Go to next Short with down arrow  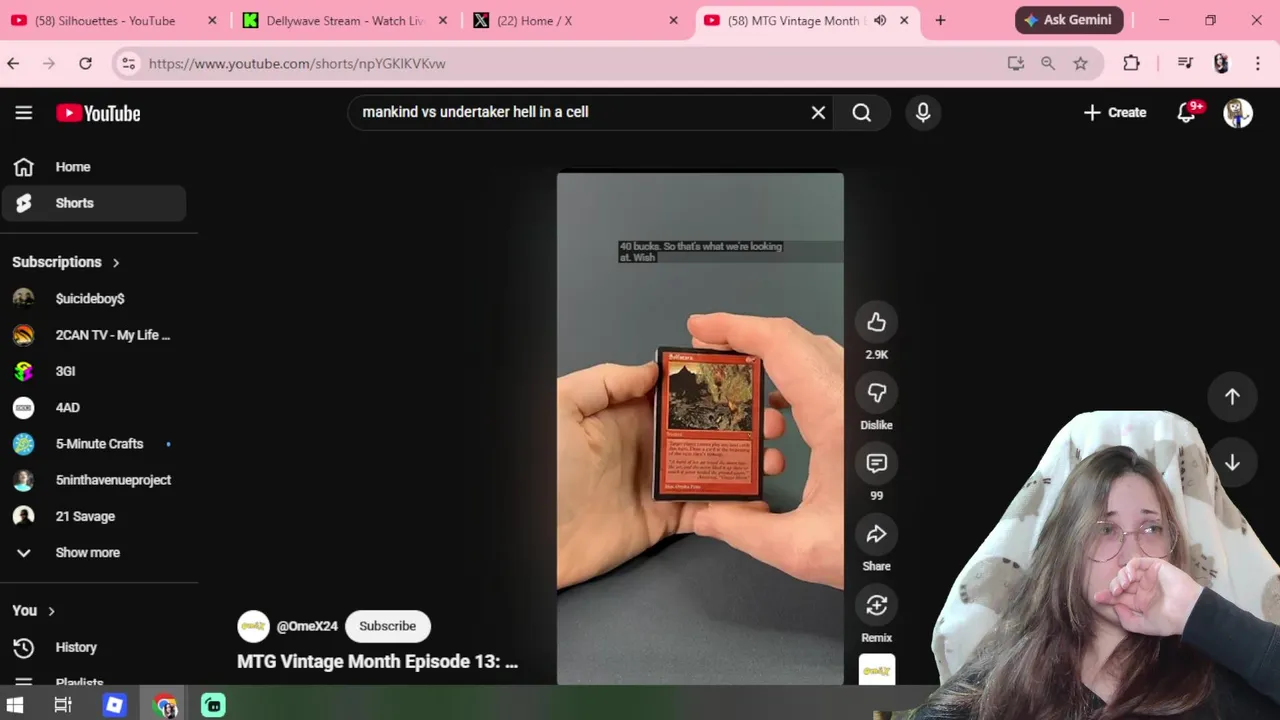pos(1232,462)
